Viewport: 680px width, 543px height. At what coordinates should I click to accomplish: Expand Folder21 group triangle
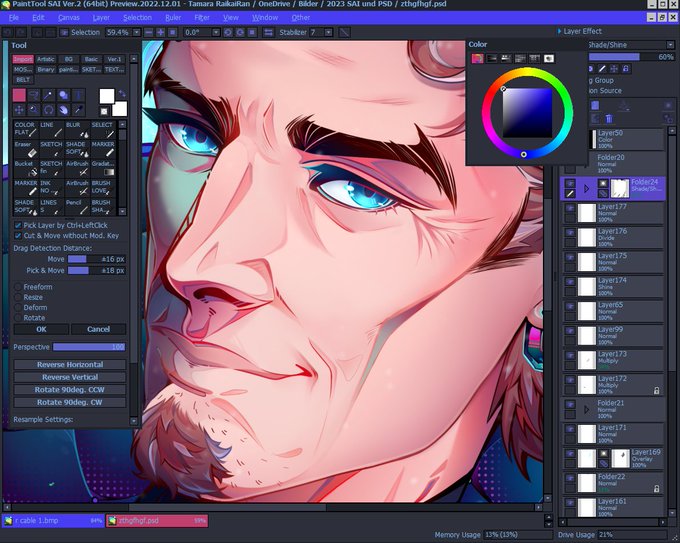[x=586, y=409]
